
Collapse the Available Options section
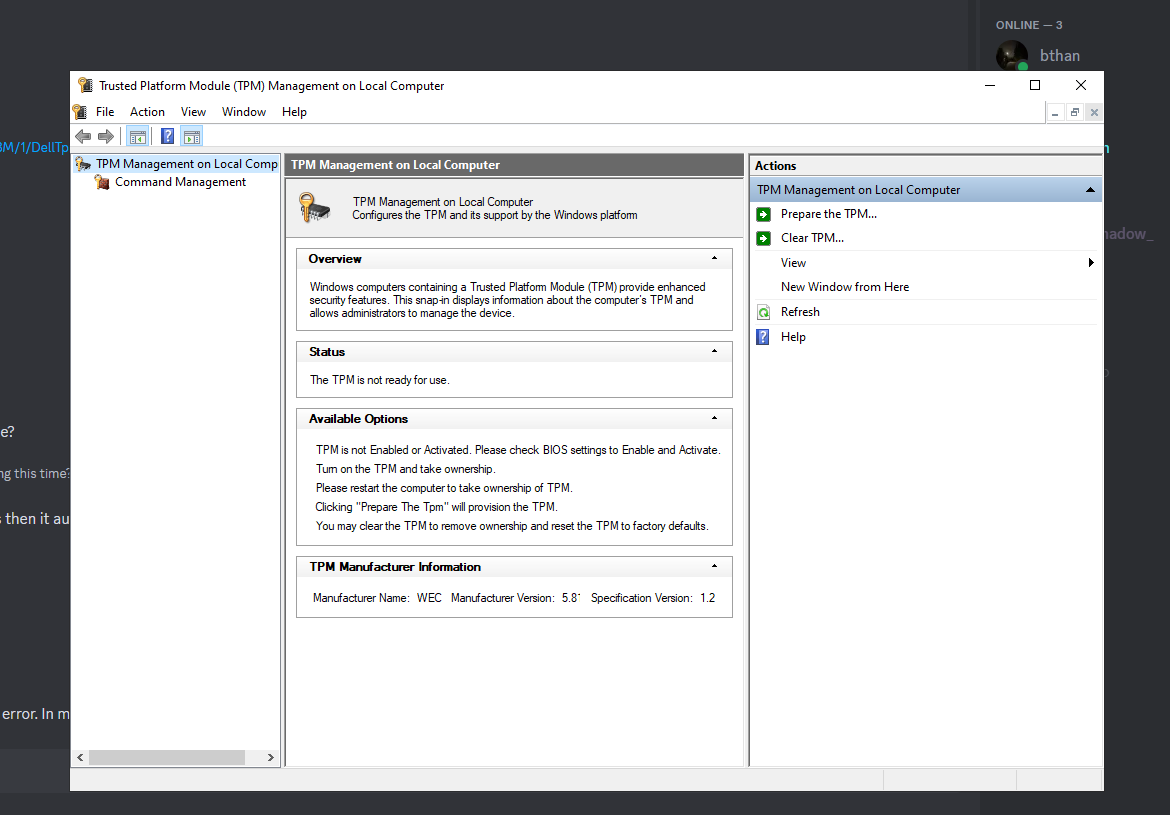click(x=714, y=418)
